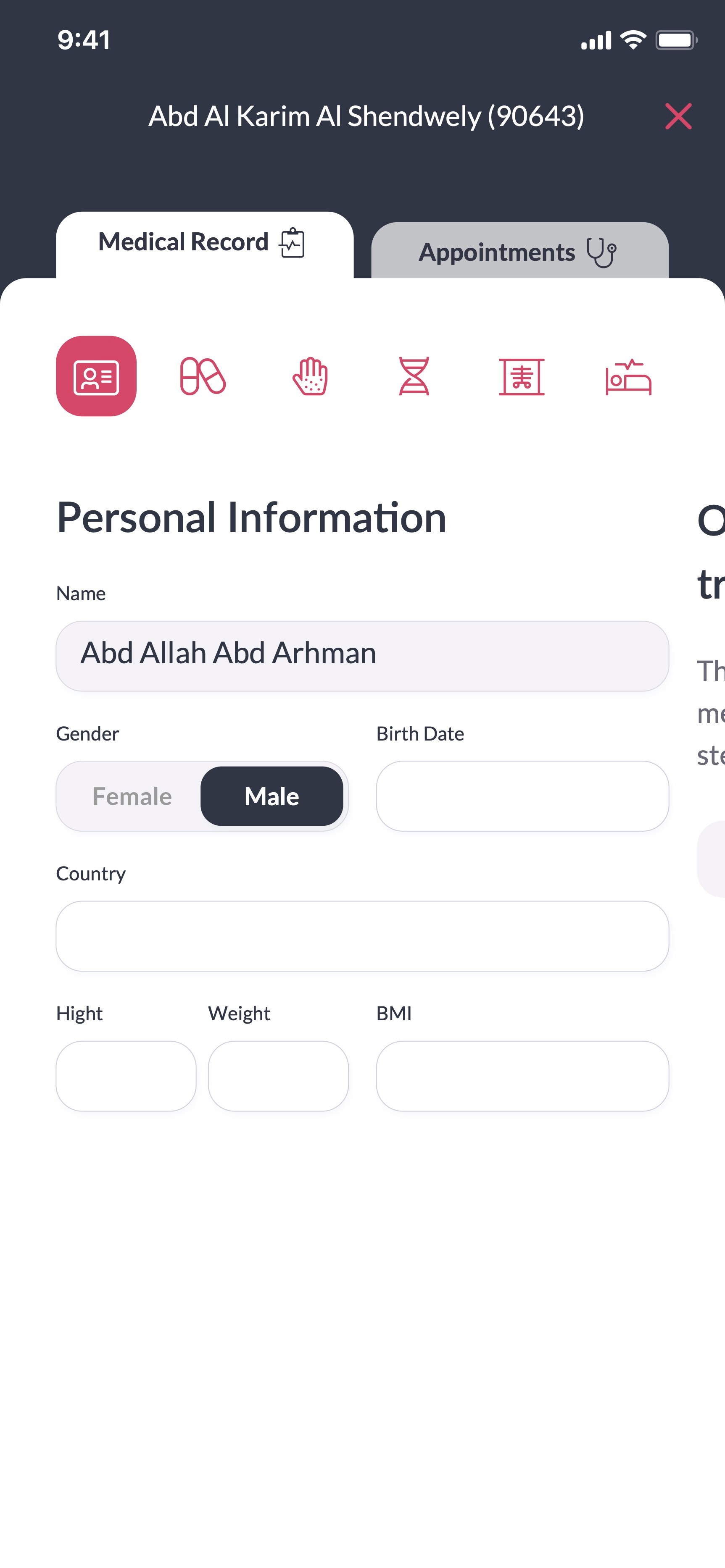The image size is (725, 1568).
Task: Open the Country selection field
Action: point(362,936)
